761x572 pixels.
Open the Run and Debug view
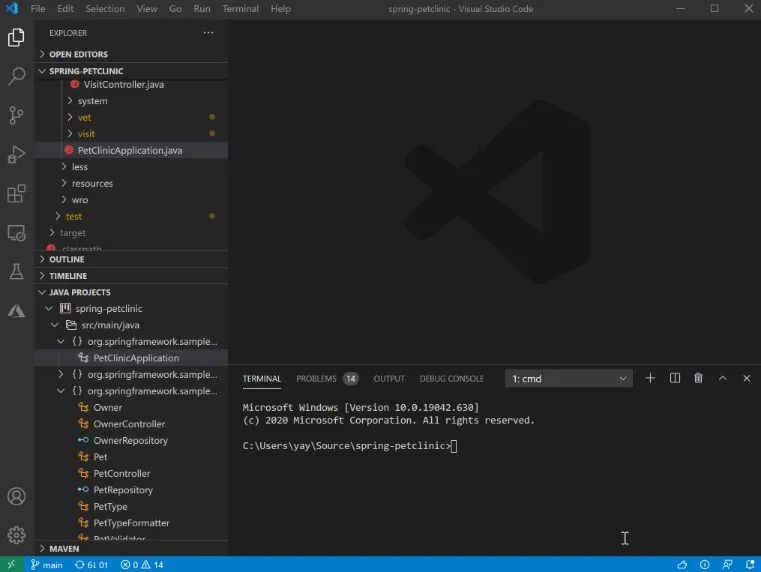(x=17, y=155)
